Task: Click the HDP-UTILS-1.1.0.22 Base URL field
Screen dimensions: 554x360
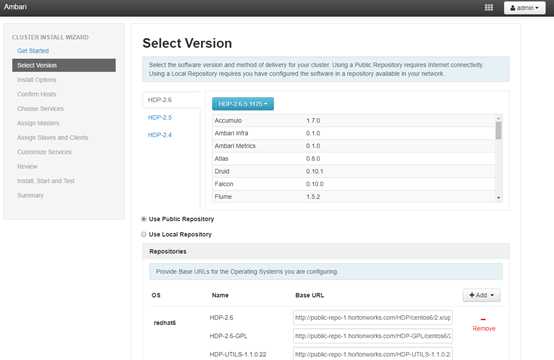Action: [x=373, y=354]
